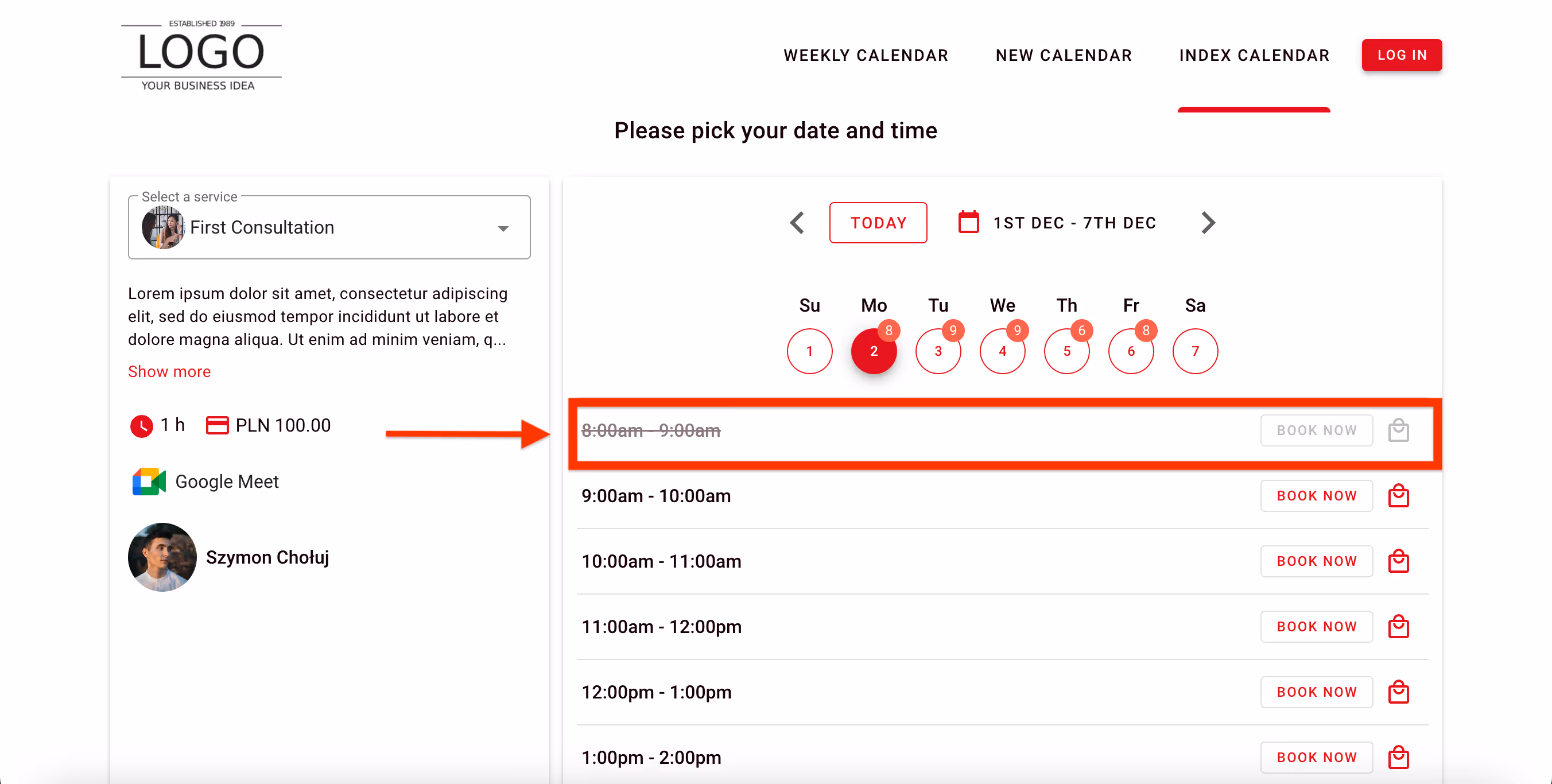
Task: Click the Log In button
Action: 1402,55
